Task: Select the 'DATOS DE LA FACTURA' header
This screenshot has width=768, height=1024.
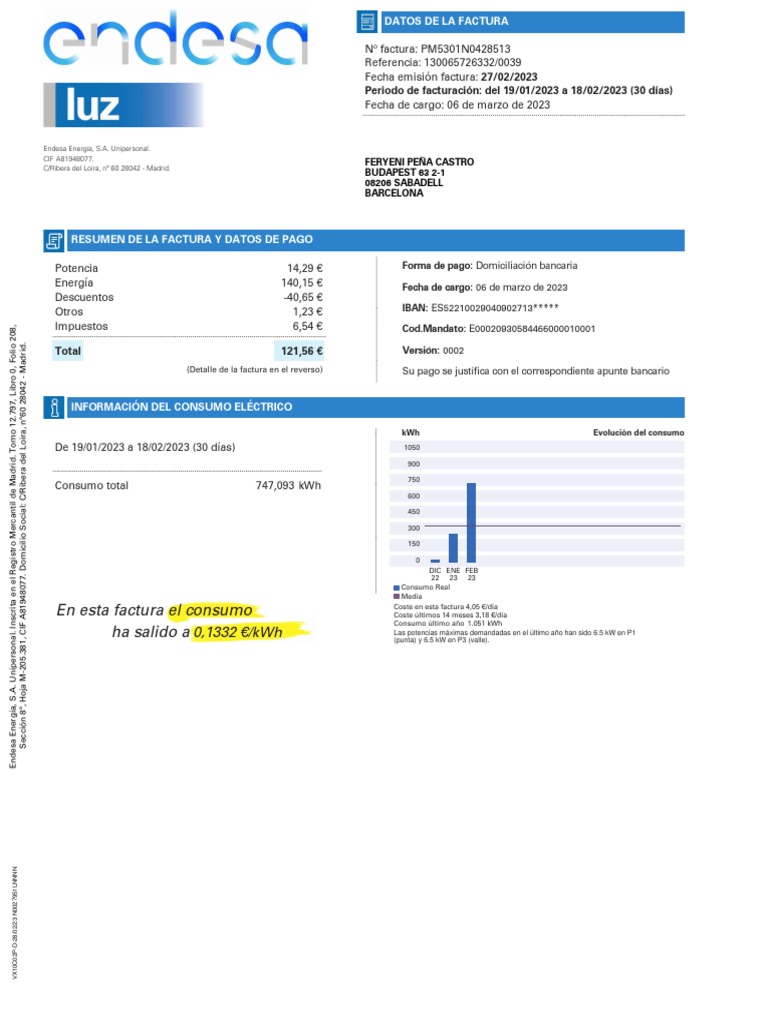Action: tap(446, 21)
